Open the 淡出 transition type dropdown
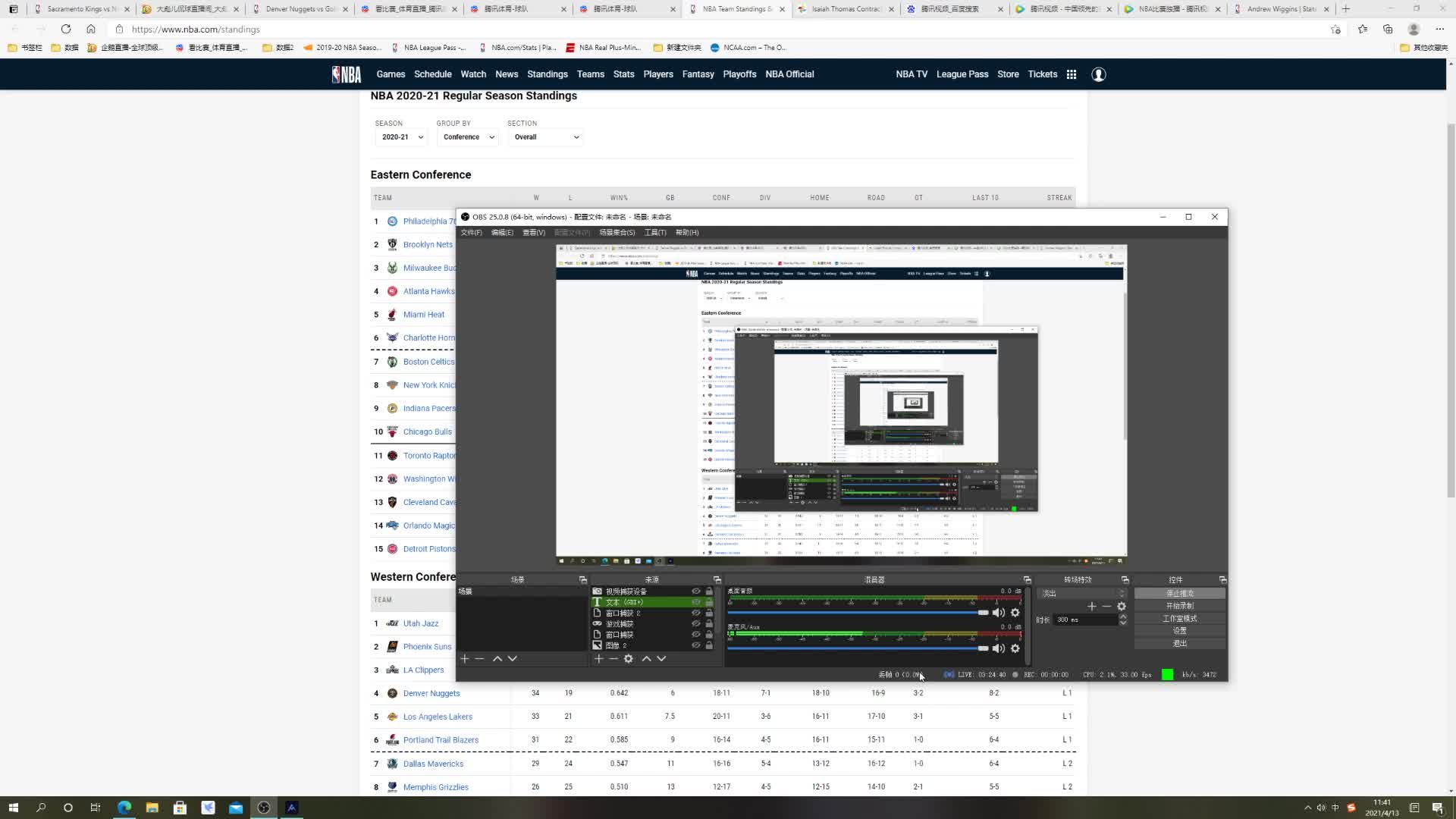Image resolution: width=1456 pixels, height=819 pixels. point(1082,594)
